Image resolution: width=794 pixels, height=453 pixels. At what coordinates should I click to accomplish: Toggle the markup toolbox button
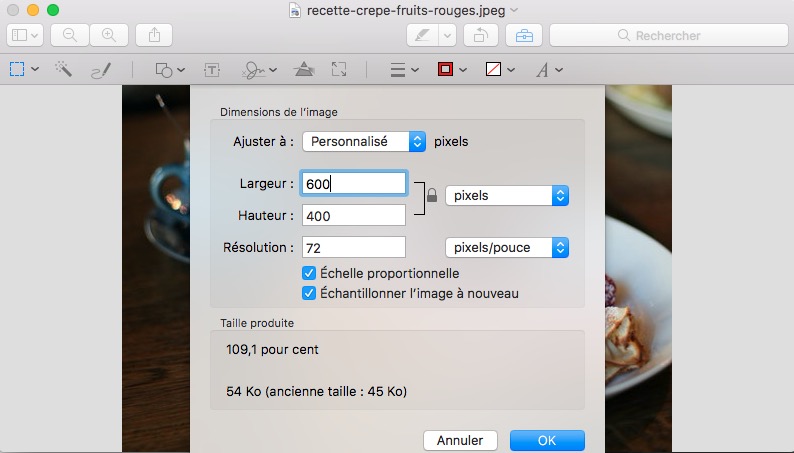click(x=521, y=35)
